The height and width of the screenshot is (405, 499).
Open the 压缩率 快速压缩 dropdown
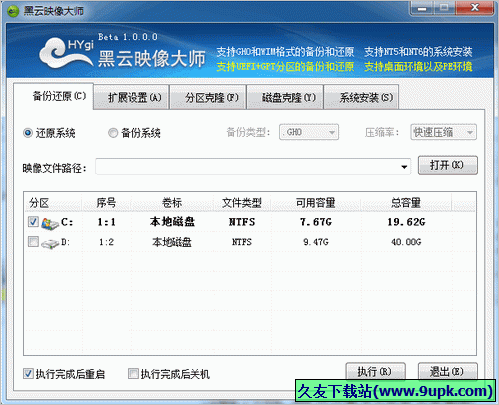443,132
